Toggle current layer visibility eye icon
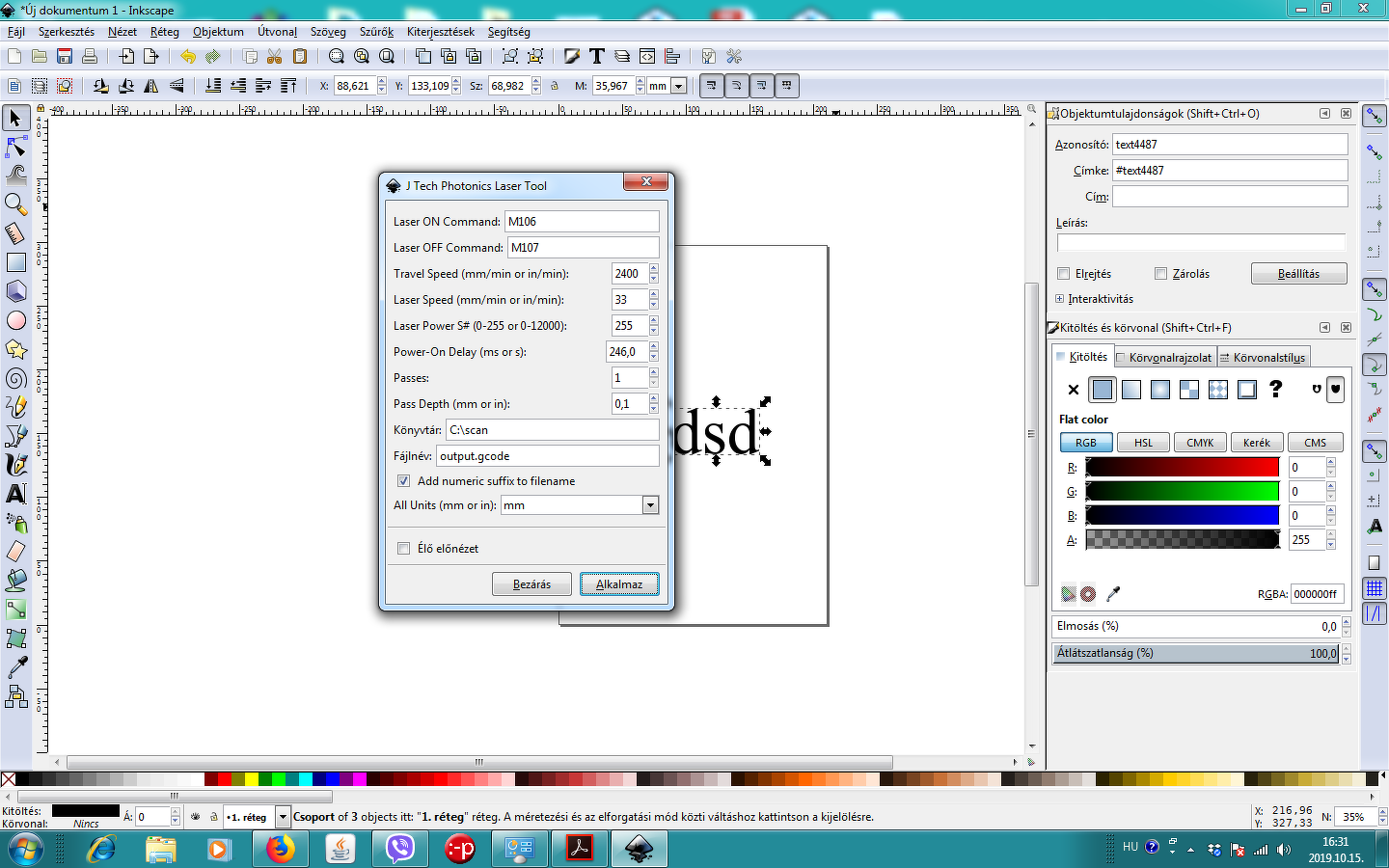1389x868 pixels. click(x=196, y=817)
